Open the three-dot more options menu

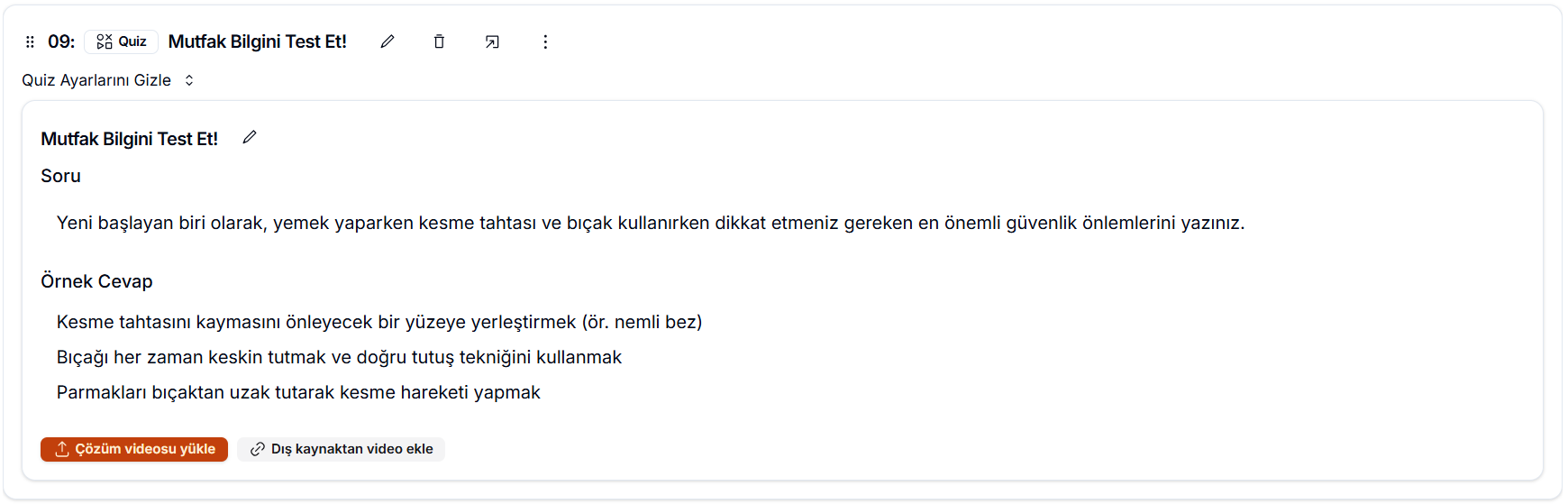545,41
